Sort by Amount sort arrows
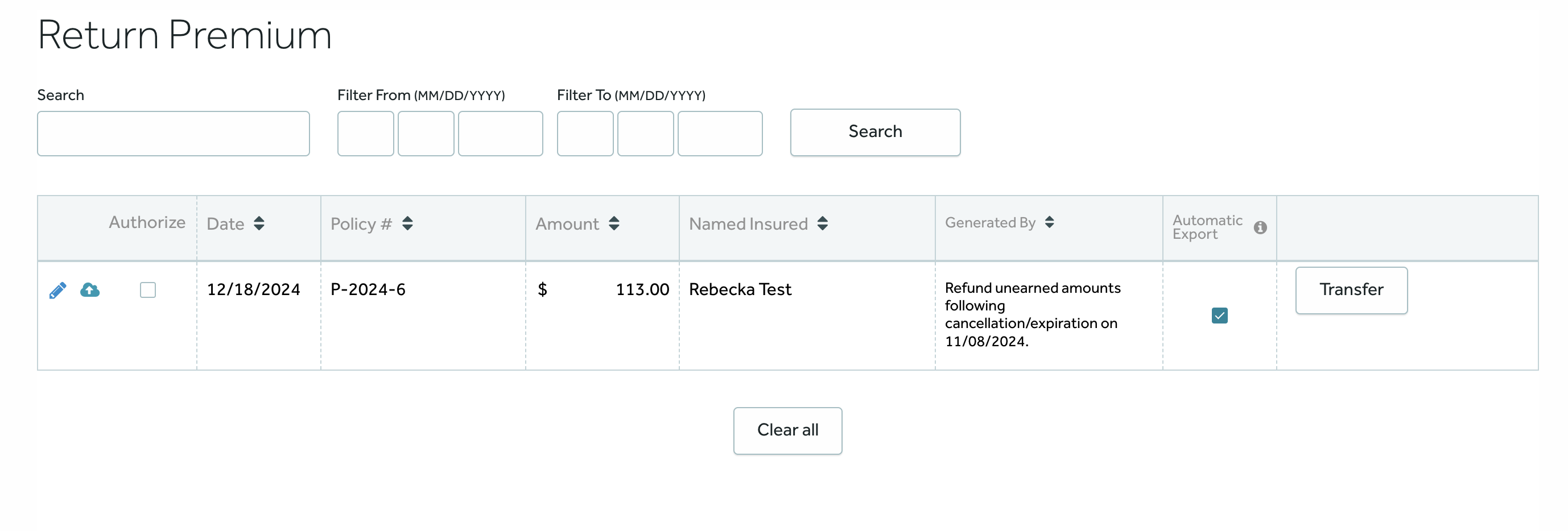Screen dimensions: 1568x531 pos(613,223)
